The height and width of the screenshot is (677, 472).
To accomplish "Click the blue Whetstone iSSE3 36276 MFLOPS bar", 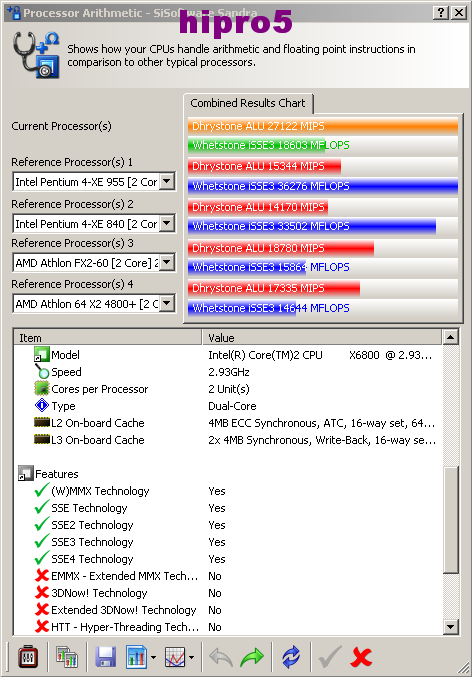I will (x=323, y=186).
